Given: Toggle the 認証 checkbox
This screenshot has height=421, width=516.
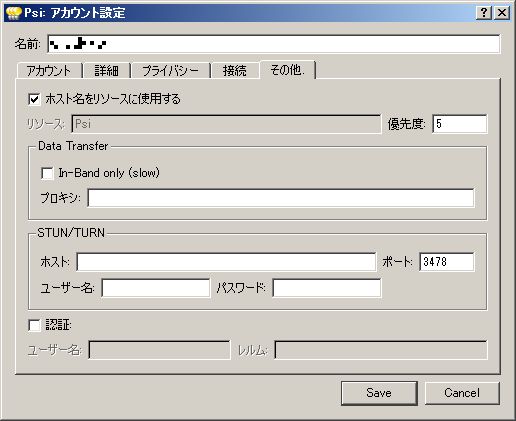Looking at the screenshot, I should [x=34, y=325].
